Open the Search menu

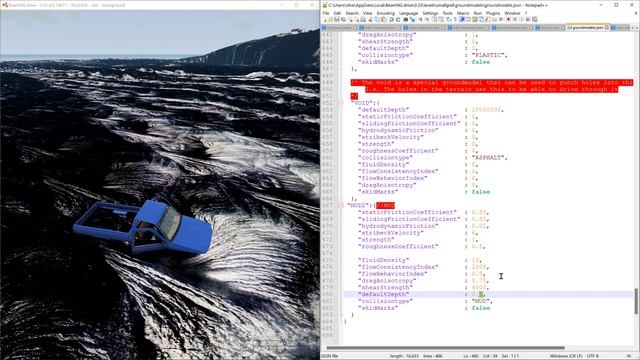[352, 13]
